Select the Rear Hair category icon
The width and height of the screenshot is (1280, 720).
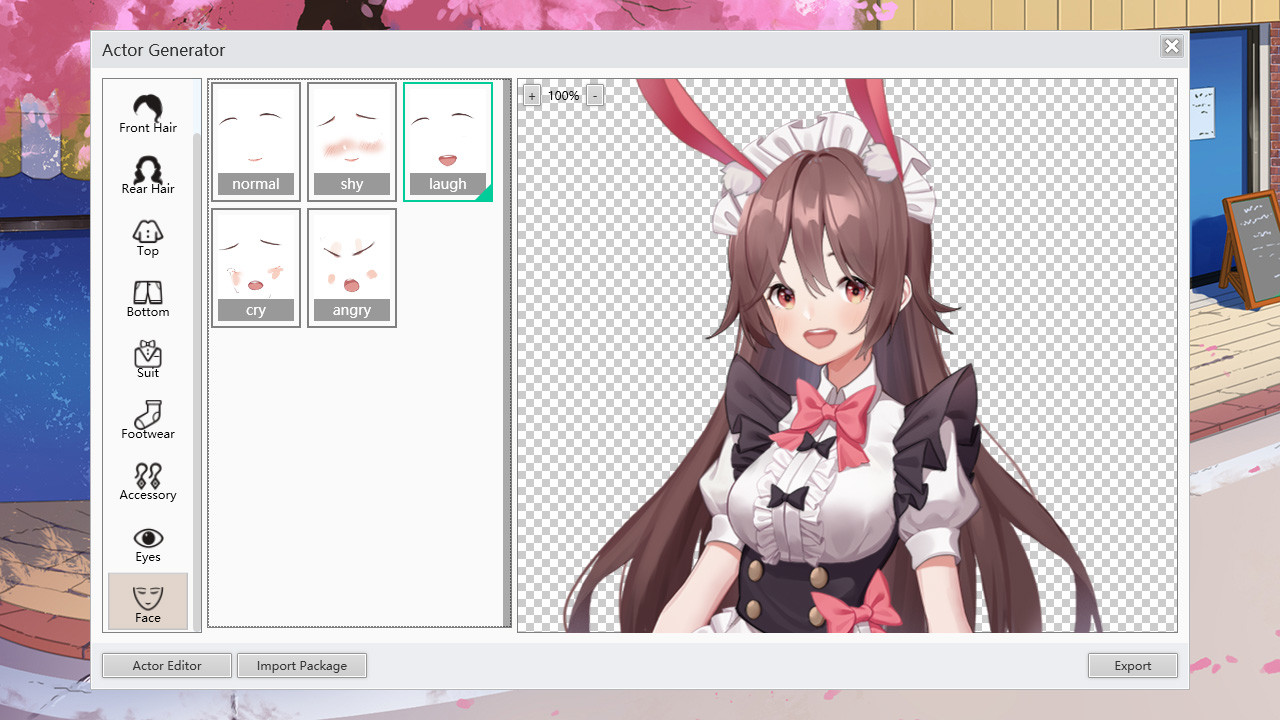pyautogui.click(x=147, y=173)
